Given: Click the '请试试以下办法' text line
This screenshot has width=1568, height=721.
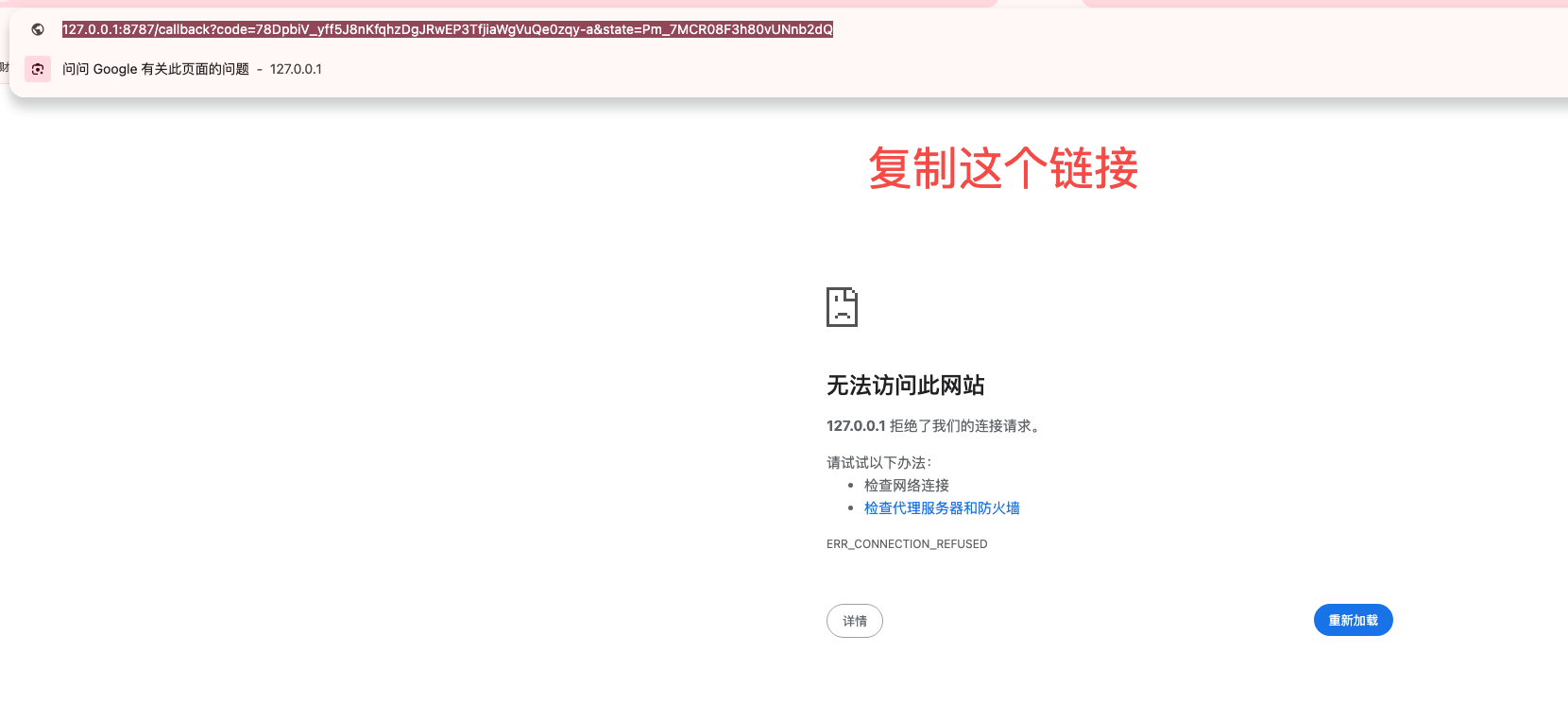Looking at the screenshot, I should (x=879, y=463).
